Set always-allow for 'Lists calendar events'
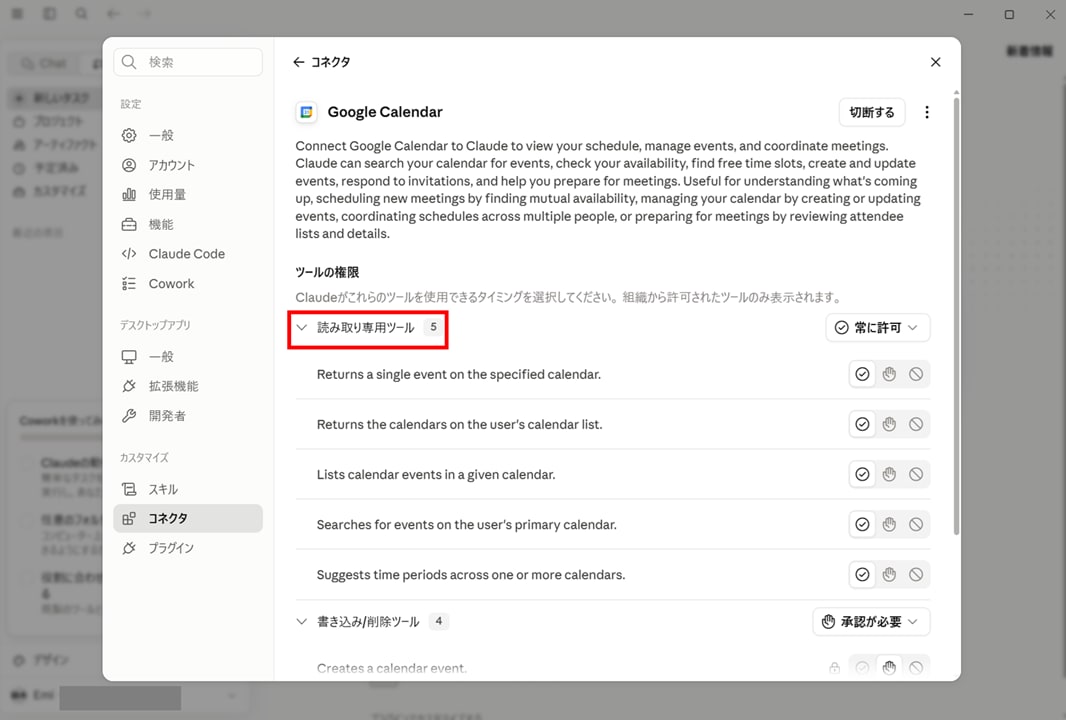The width and height of the screenshot is (1066, 720). [x=862, y=475]
